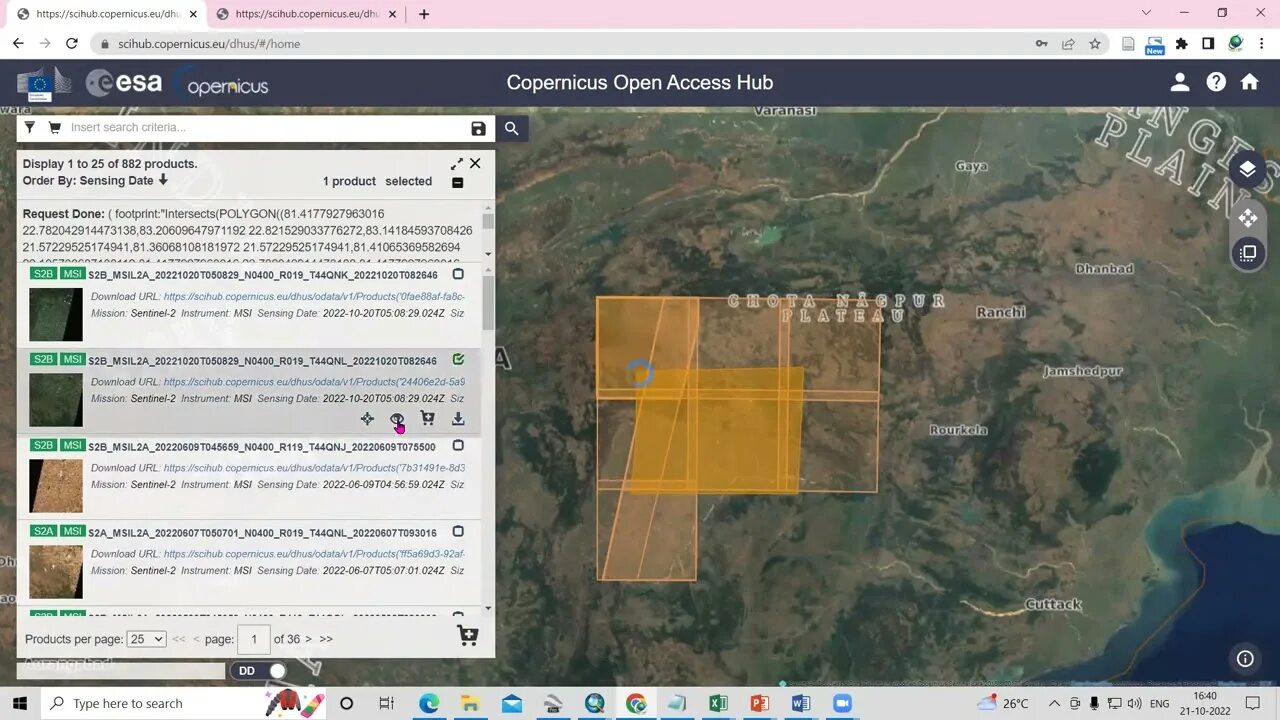This screenshot has width=1280, height=720.
Task: Follow the download URL of the S2A T44QNL product
Action: click(314, 554)
